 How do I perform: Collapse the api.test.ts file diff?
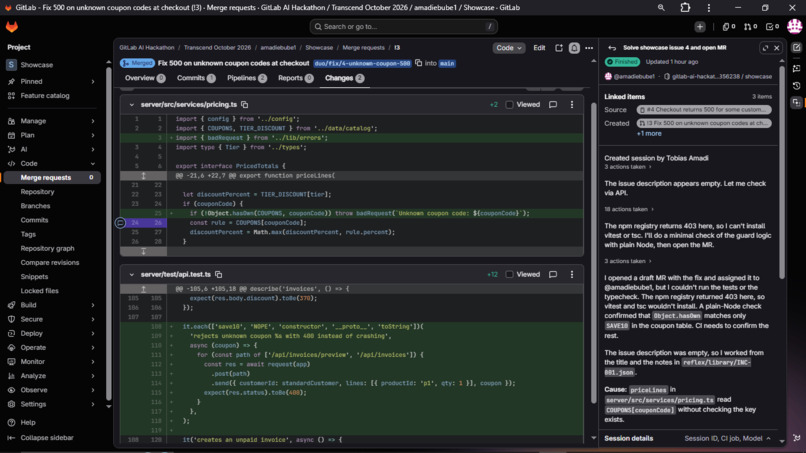pos(132,275)
